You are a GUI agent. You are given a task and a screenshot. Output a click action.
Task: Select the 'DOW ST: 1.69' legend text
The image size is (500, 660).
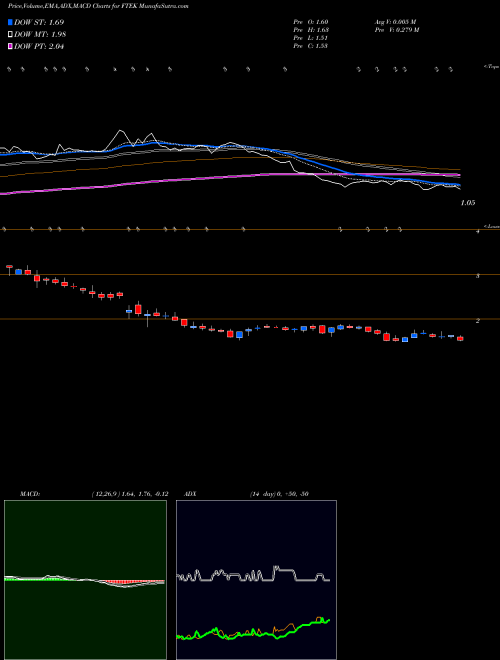[39, 22]
